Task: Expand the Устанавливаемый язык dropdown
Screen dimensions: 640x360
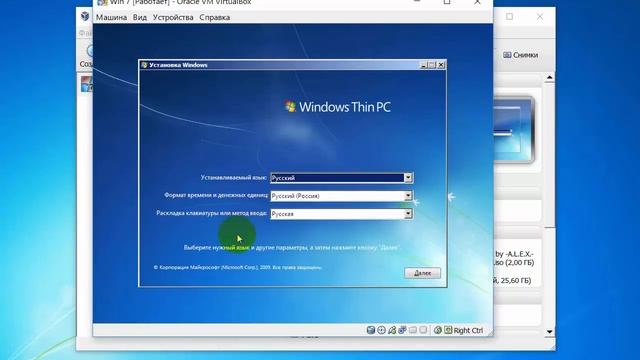Action: point(408,178)
